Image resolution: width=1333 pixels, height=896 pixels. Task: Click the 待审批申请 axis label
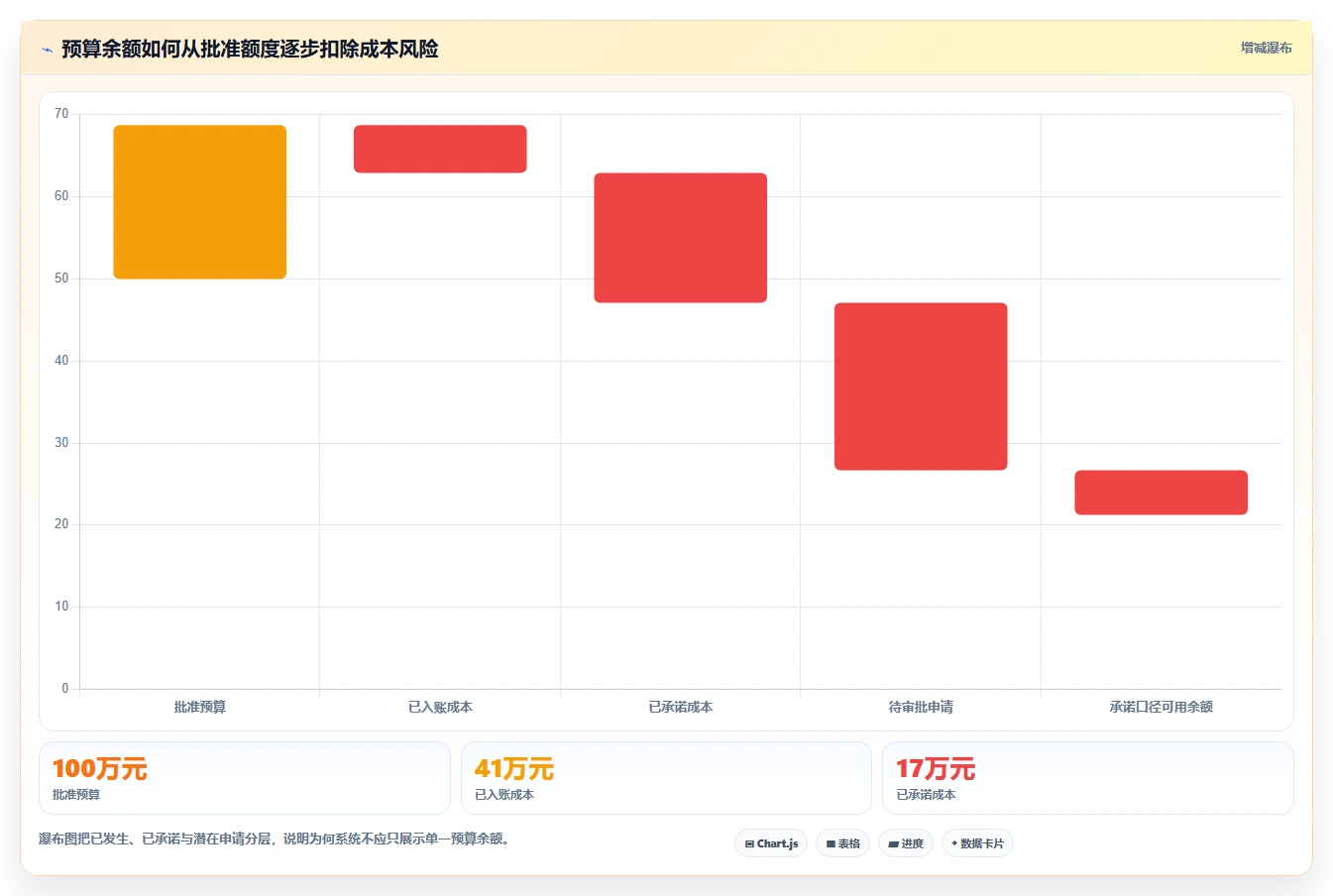point(921,707)
